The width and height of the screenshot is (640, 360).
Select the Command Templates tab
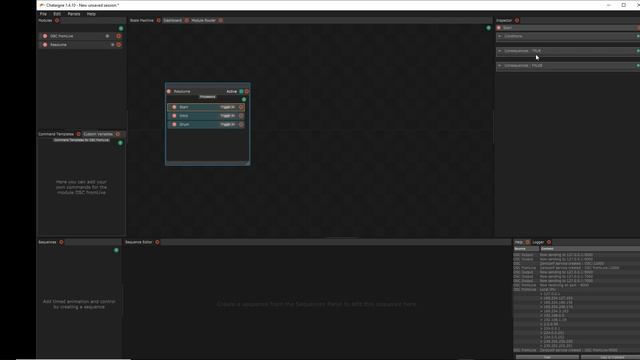(56, 134)
